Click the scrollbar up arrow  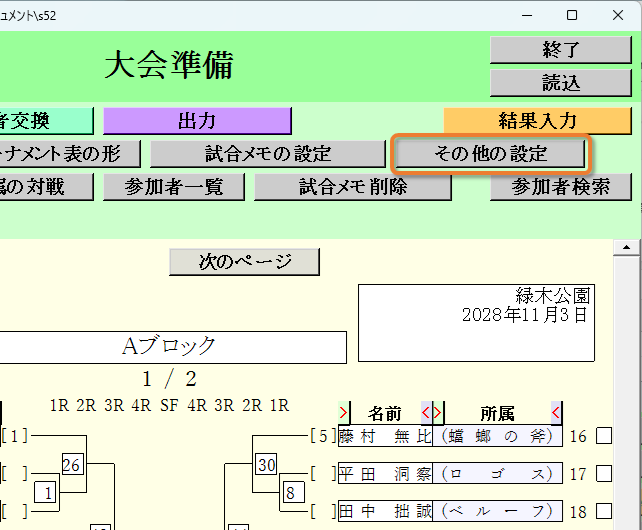click(x=626, y=247)
